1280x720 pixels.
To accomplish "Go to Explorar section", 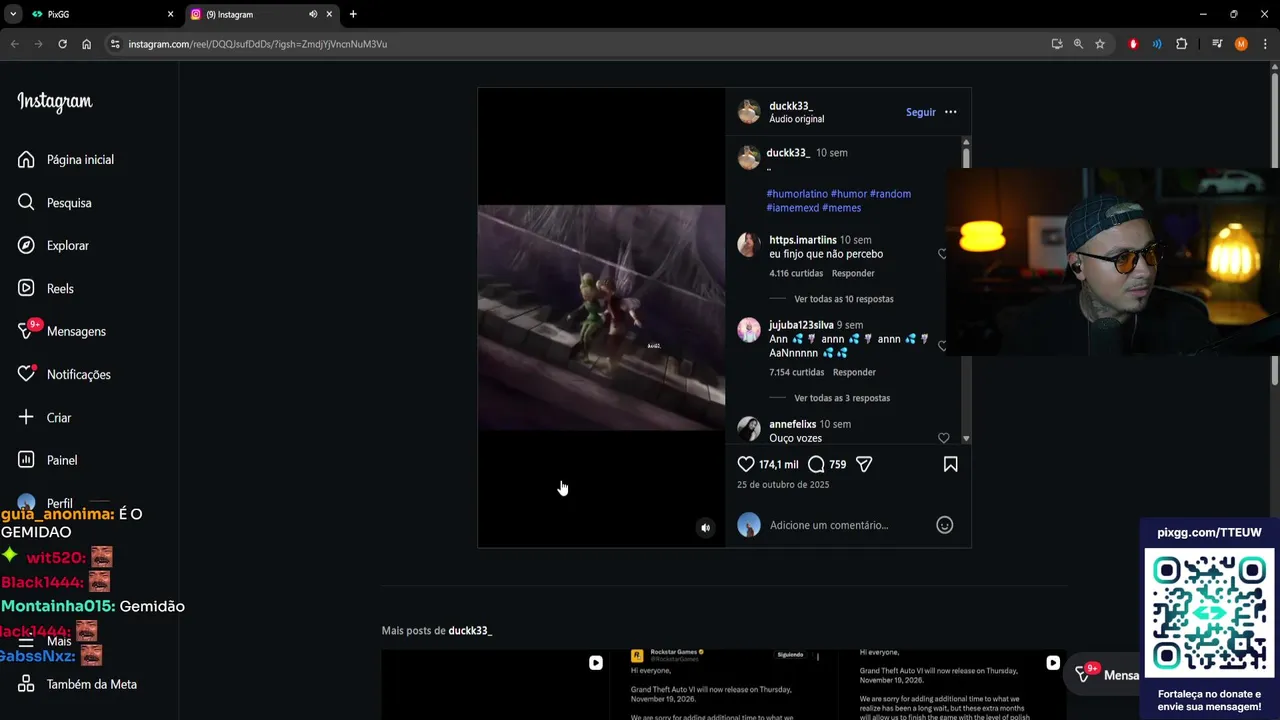I will coord(54,246).
